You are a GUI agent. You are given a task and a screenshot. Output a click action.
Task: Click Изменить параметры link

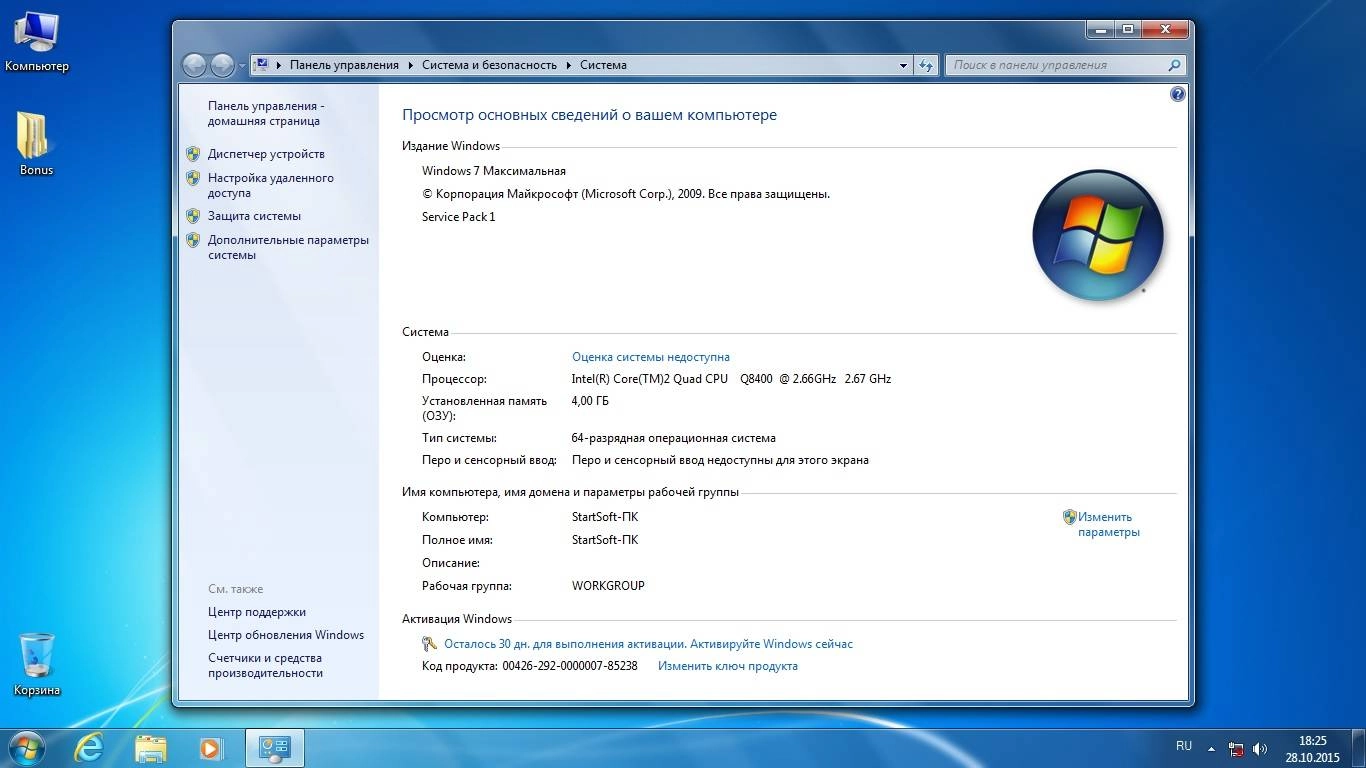coord(1108,525)
